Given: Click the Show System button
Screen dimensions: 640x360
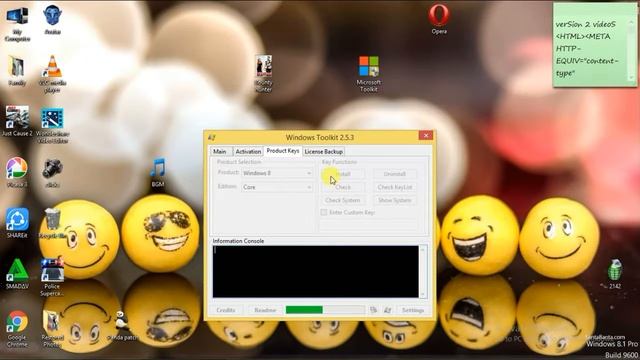Looking at the screenshot, I should tap(395, 200).
